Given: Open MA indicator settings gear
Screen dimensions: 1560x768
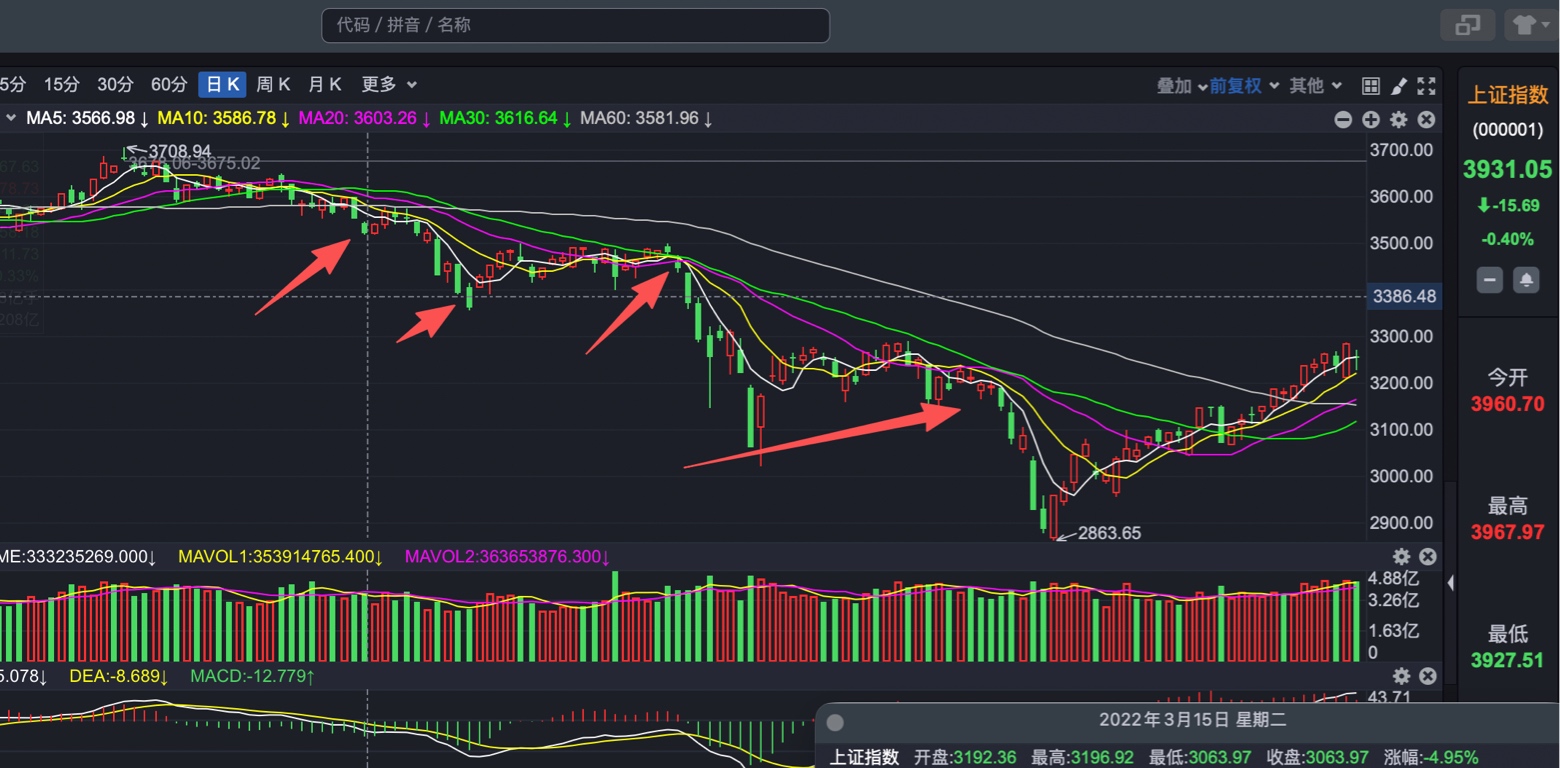Looking at the screenshot, I should pos(1399,119).
